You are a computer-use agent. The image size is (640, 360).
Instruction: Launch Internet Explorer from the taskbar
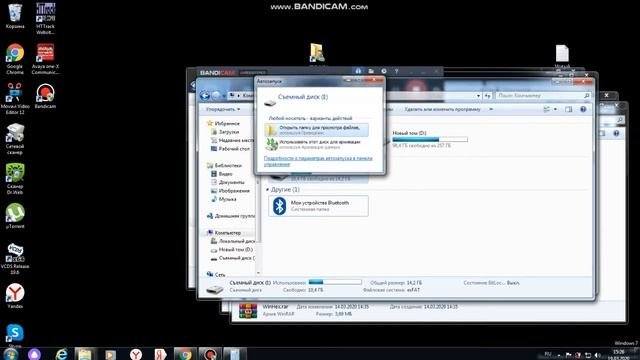tap(61, 354)
